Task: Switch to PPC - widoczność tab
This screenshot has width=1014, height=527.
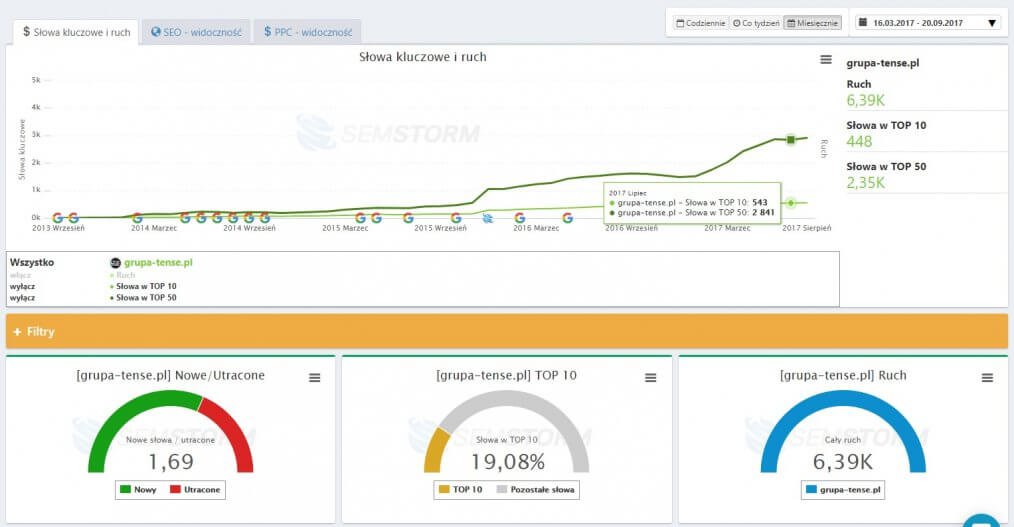Action: pos(308,32)
